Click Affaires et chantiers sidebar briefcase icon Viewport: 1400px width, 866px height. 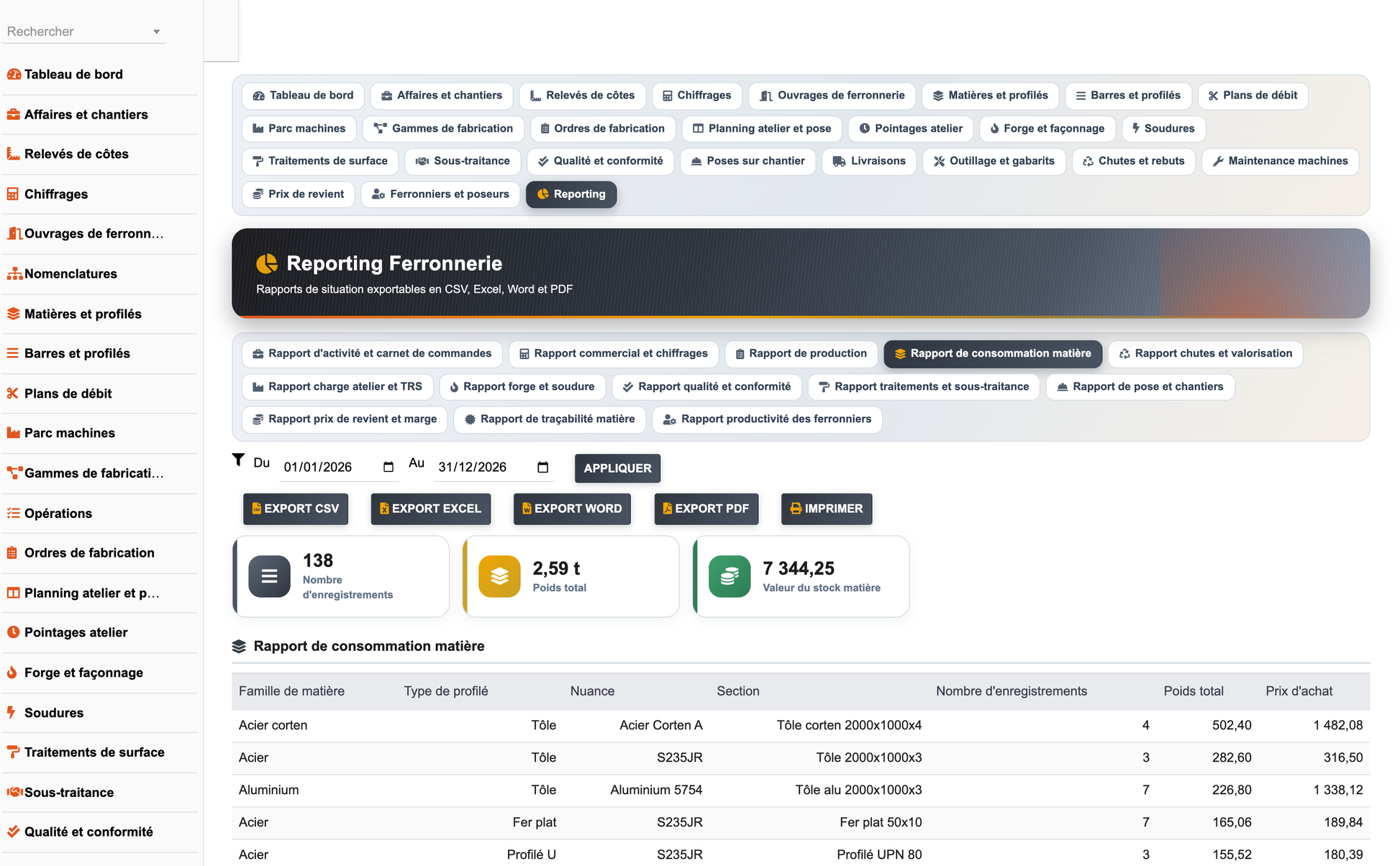pos(14,114)
